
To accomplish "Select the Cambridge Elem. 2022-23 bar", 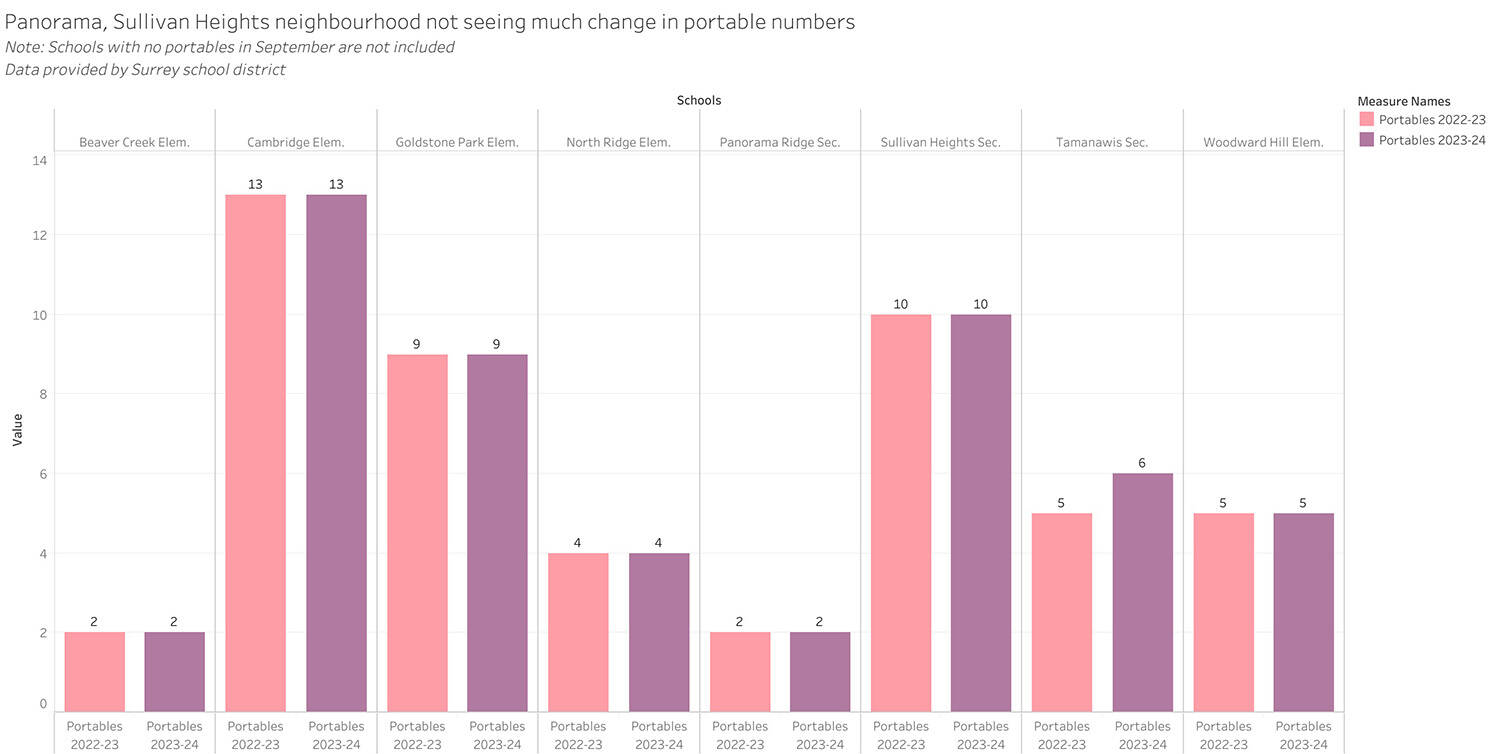I will click(256, 452).
